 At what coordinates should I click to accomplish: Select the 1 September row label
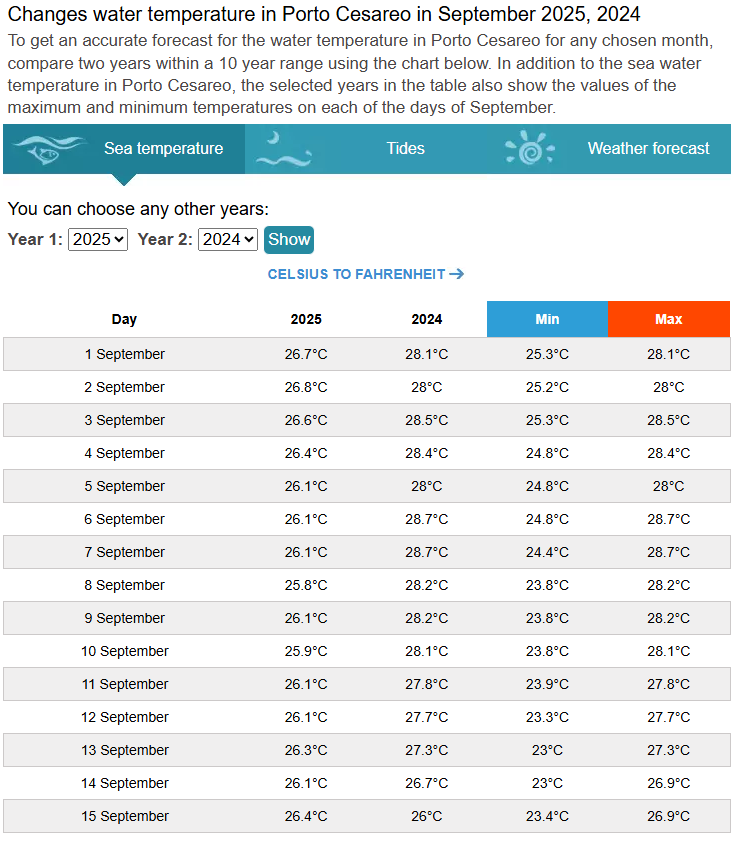pos(125,354)
